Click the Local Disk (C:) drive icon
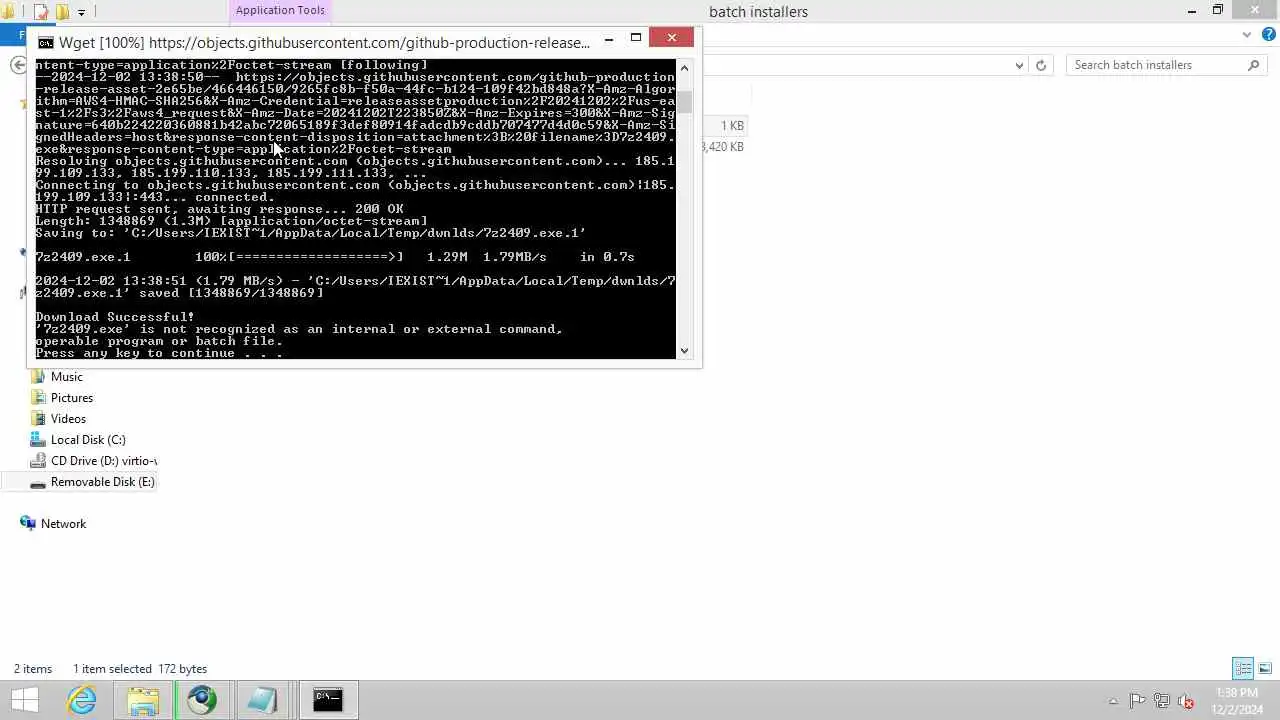1280x720 pixels. click(x=38, y=440)
